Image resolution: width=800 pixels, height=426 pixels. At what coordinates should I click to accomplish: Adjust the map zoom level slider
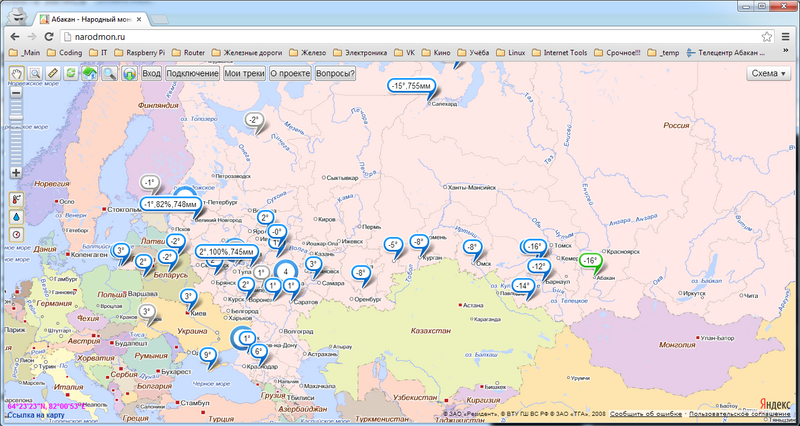[16, 118]
